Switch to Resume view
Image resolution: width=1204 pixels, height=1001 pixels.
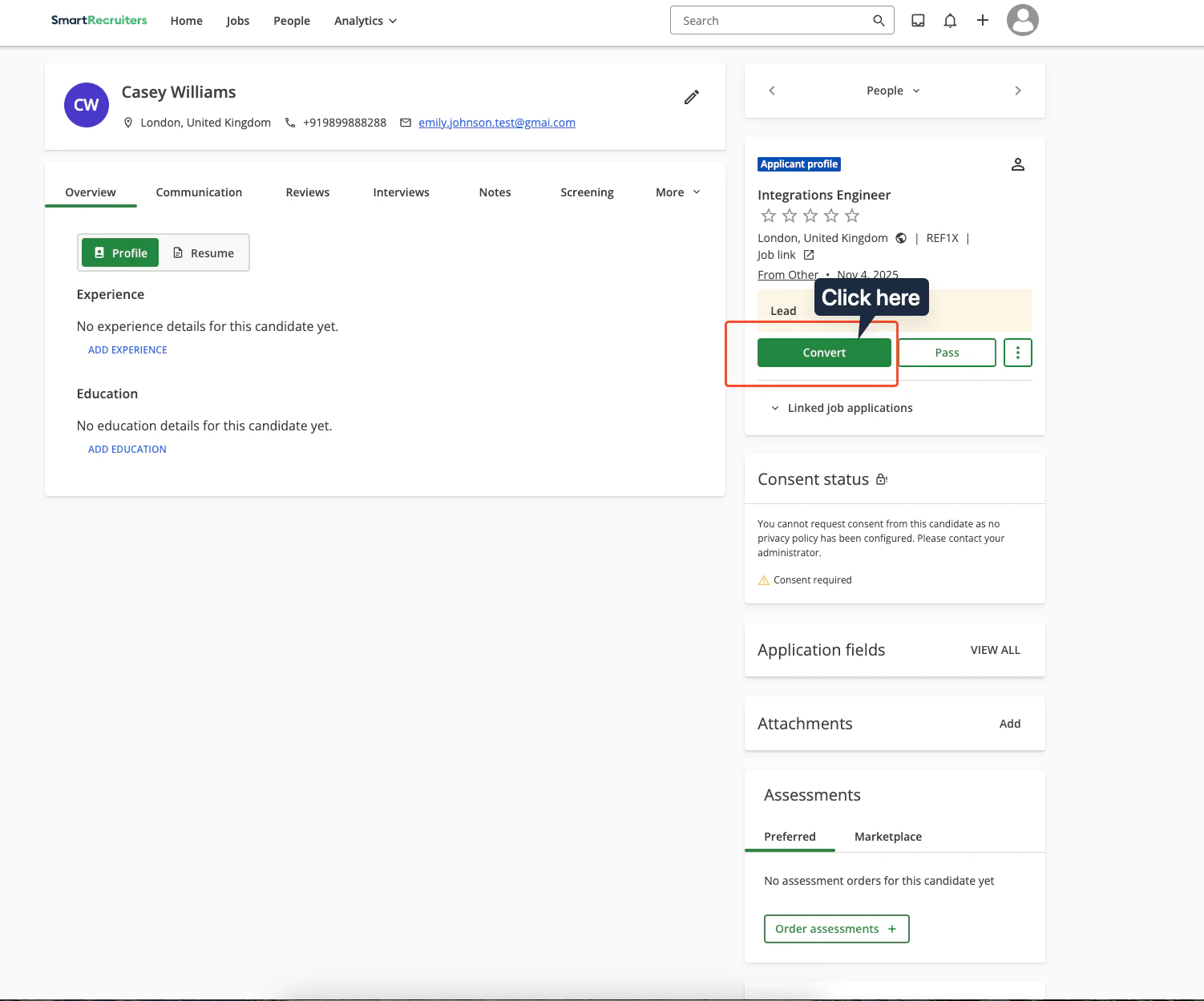pyautogui.click(x=204, y=252)
